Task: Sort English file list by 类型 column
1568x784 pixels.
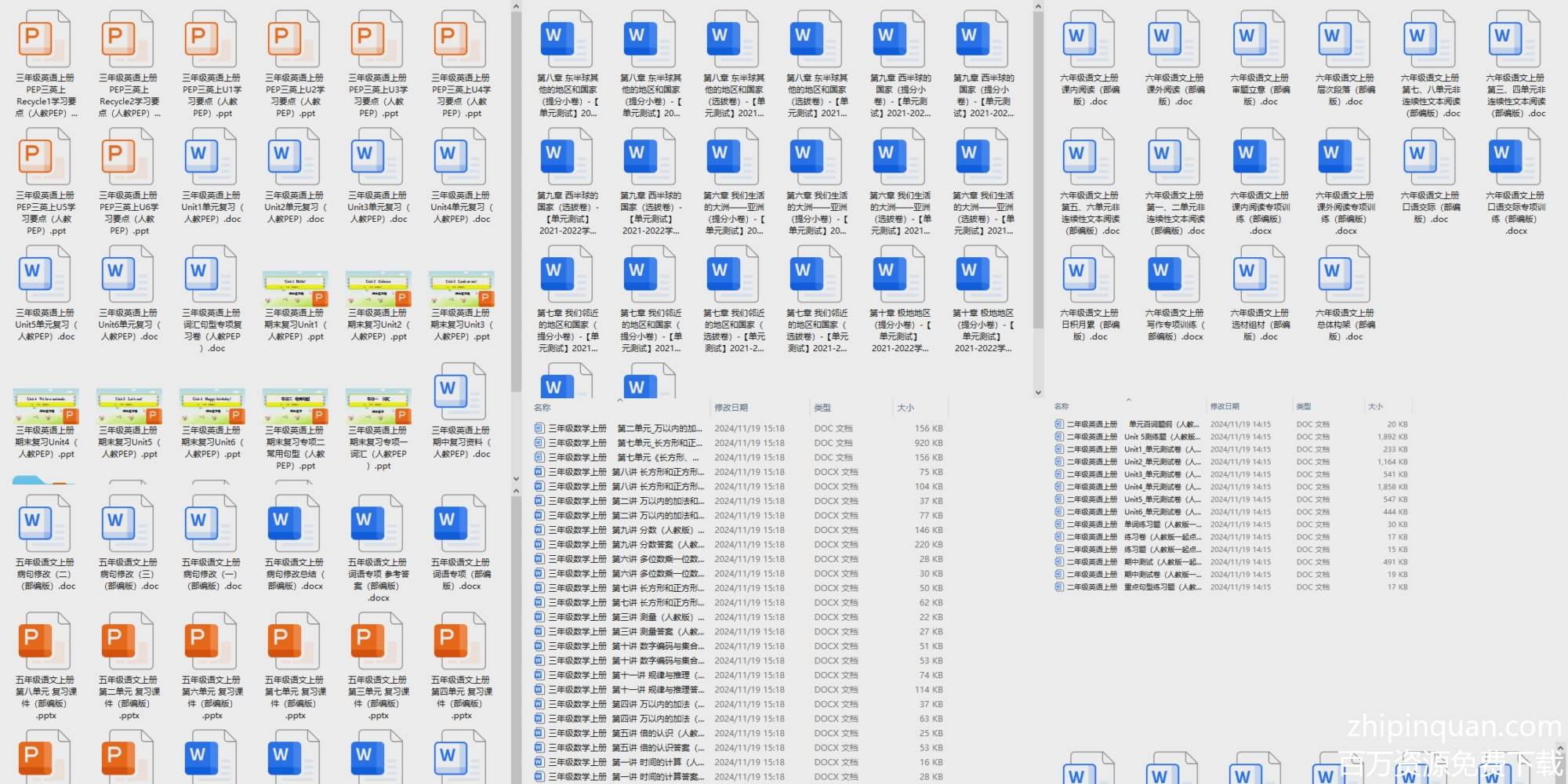Action: [1303, 406]
